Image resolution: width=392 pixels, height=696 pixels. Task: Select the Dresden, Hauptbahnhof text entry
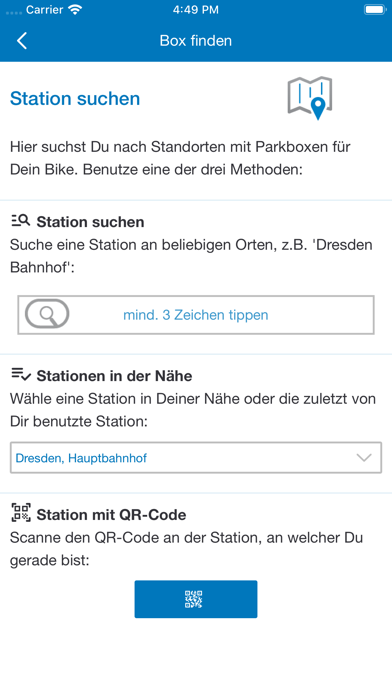pyautogui.click(x=81, y=458)
